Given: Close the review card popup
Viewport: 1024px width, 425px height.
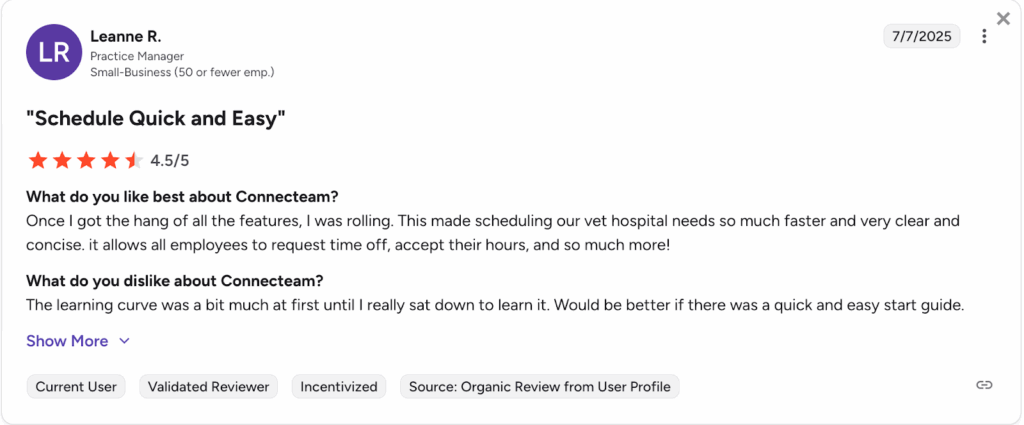Looking at the screenshot, I should click(x=1003, y=18).
